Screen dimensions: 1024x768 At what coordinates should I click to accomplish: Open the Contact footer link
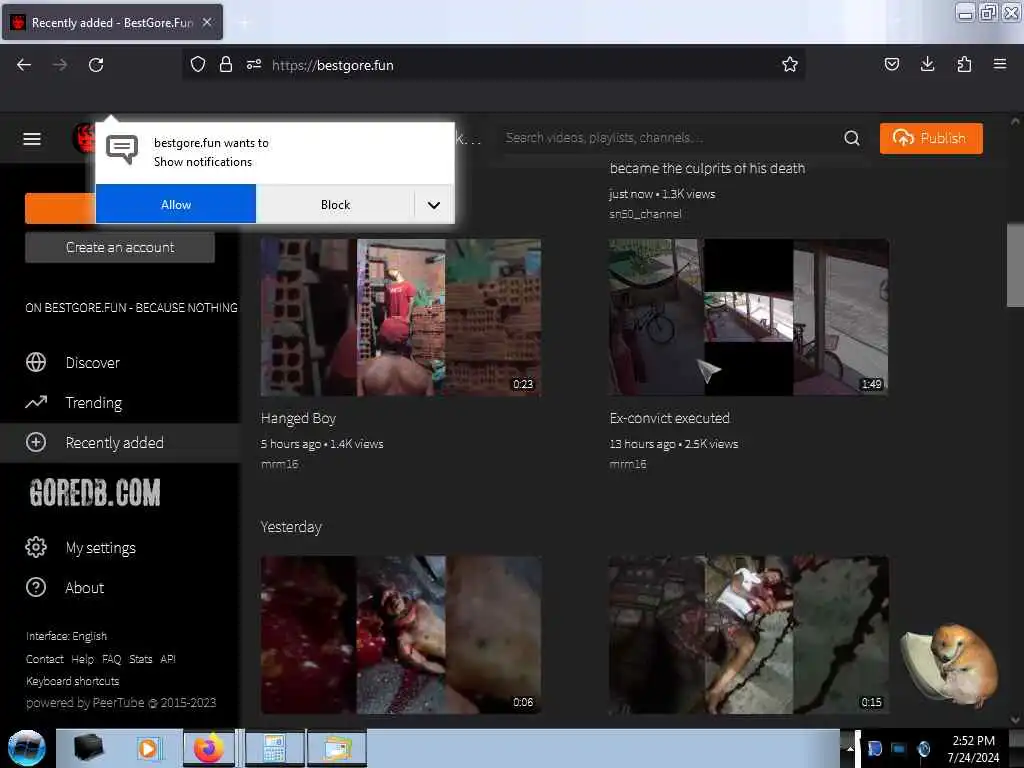[45, 659]
